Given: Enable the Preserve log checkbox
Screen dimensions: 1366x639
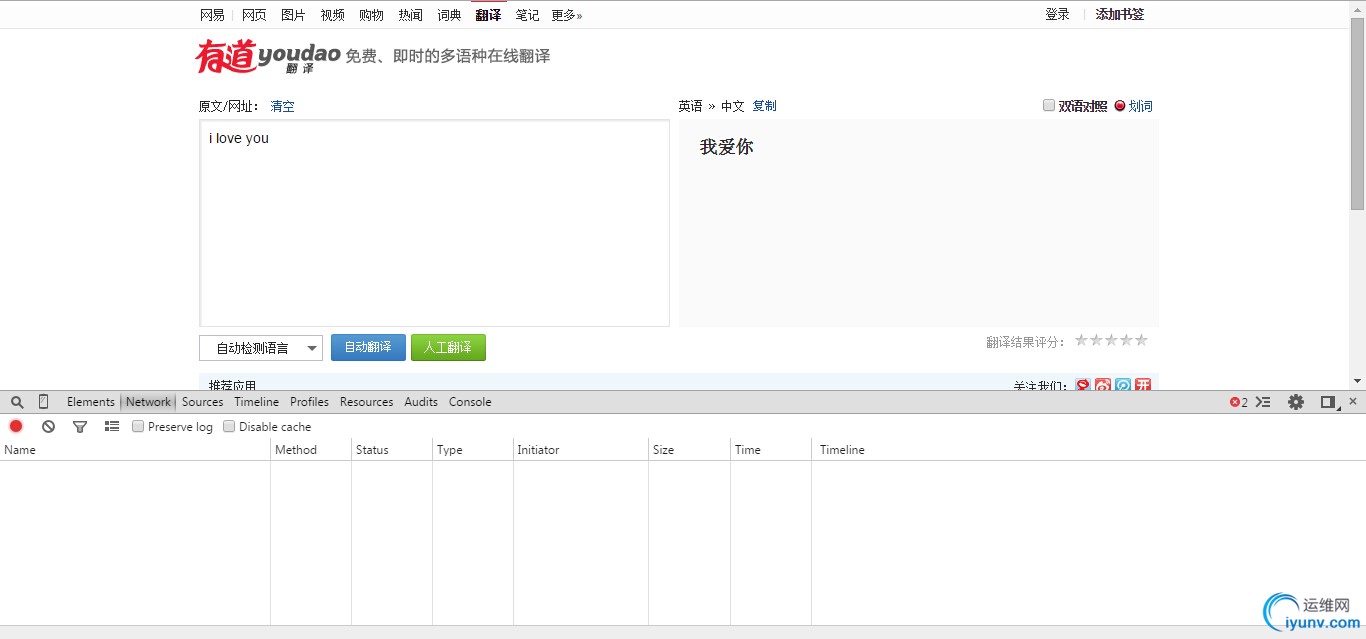Looking at the screenshot, I should coord(138,427).
